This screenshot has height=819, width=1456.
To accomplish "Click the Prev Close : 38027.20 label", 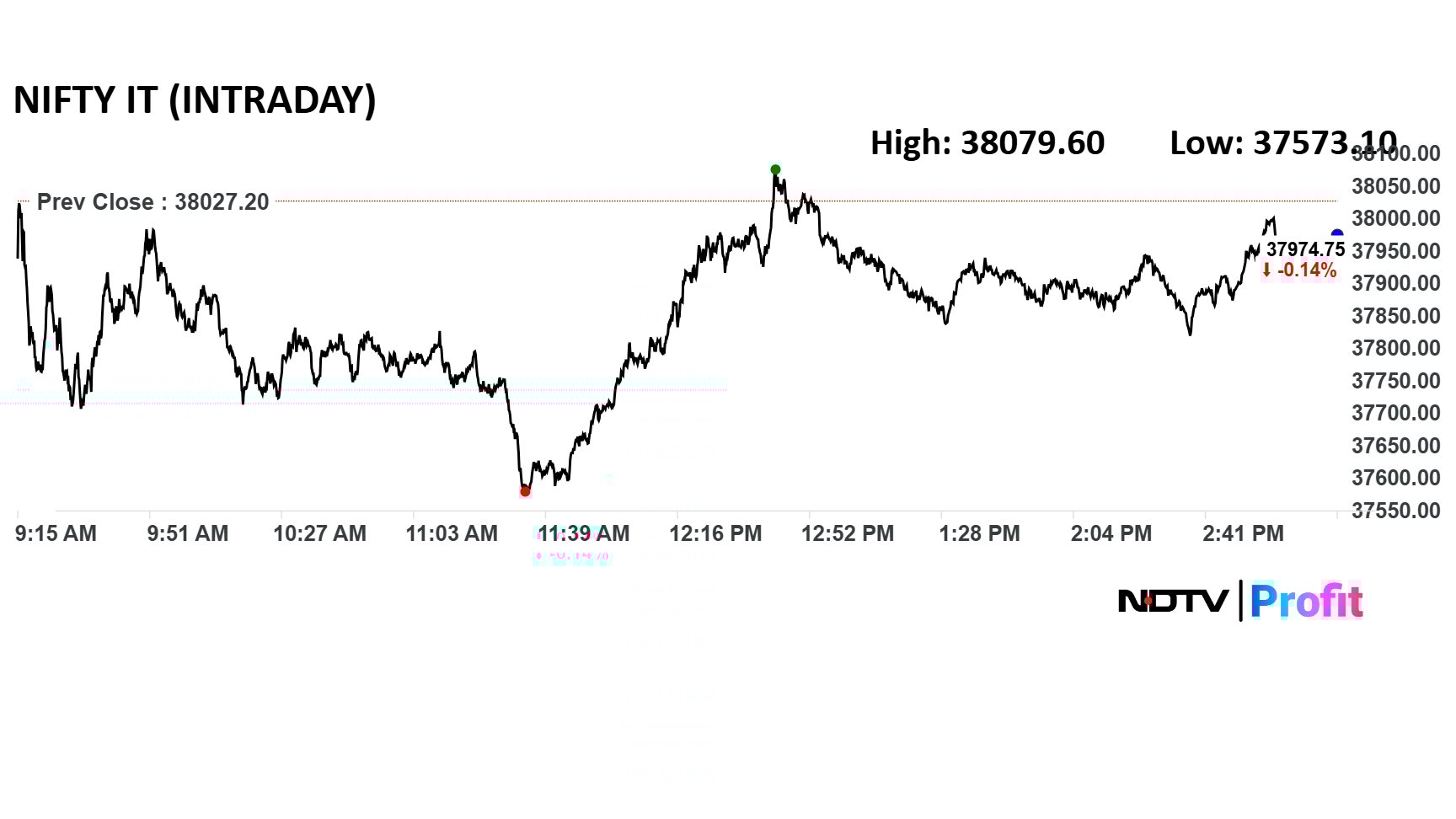I will click(x=153, y=202).
